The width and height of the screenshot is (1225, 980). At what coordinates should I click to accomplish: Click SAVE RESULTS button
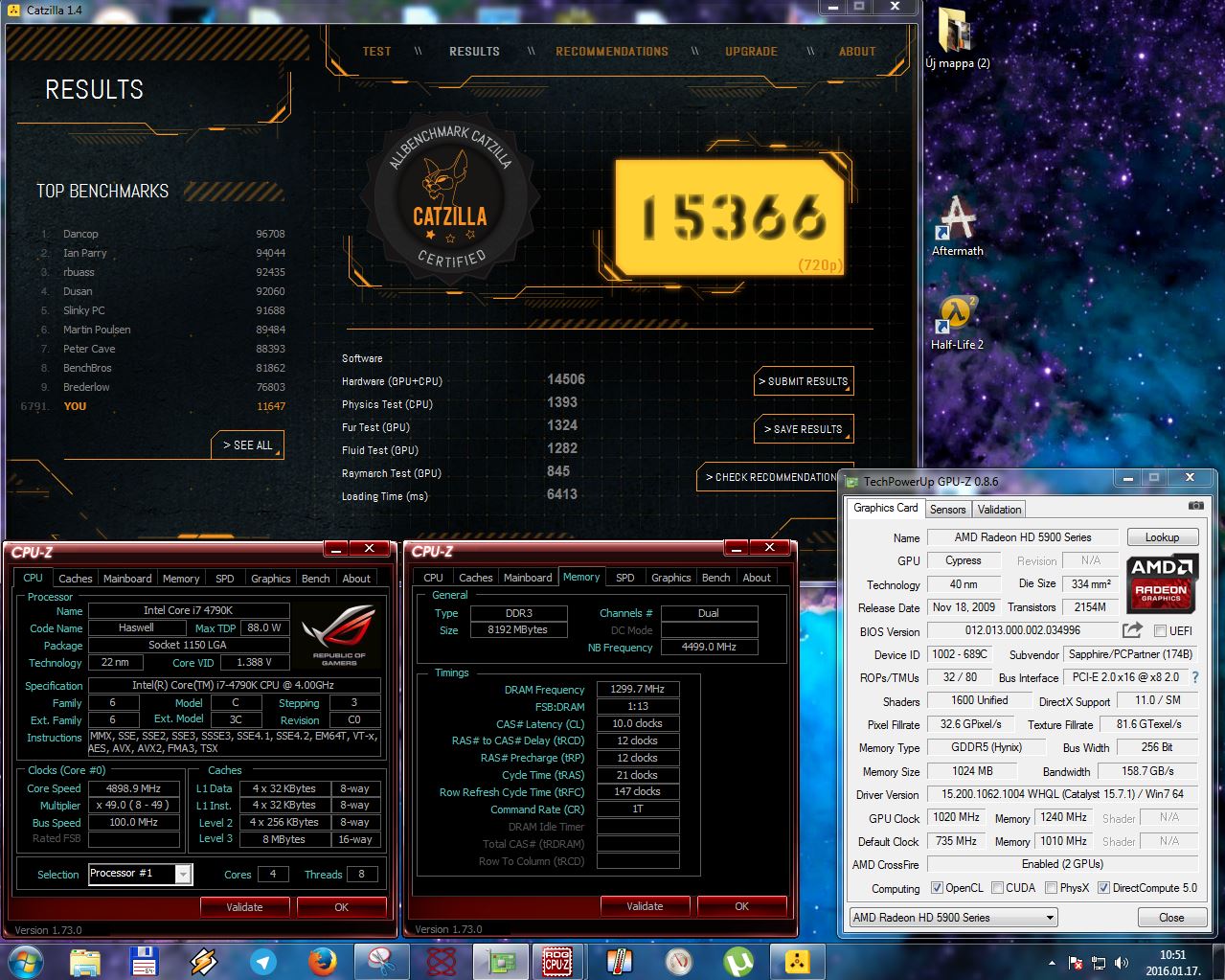coord(804,429)
